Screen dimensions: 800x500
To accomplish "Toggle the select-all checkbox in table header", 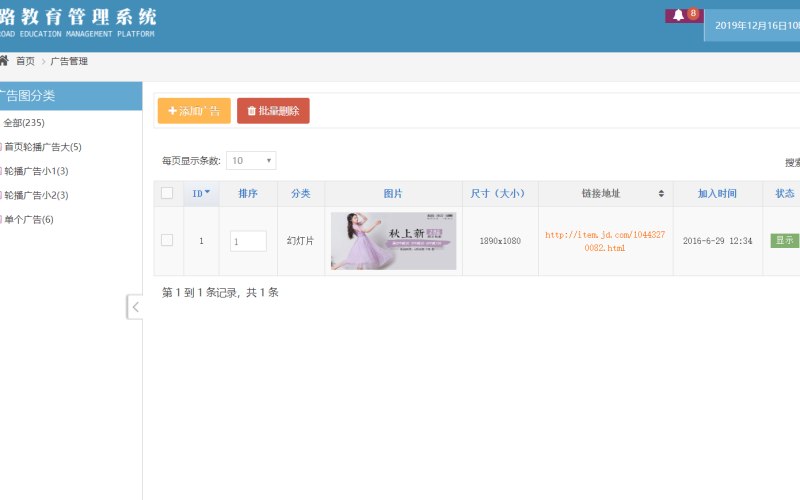I will [x=167, y=193].
